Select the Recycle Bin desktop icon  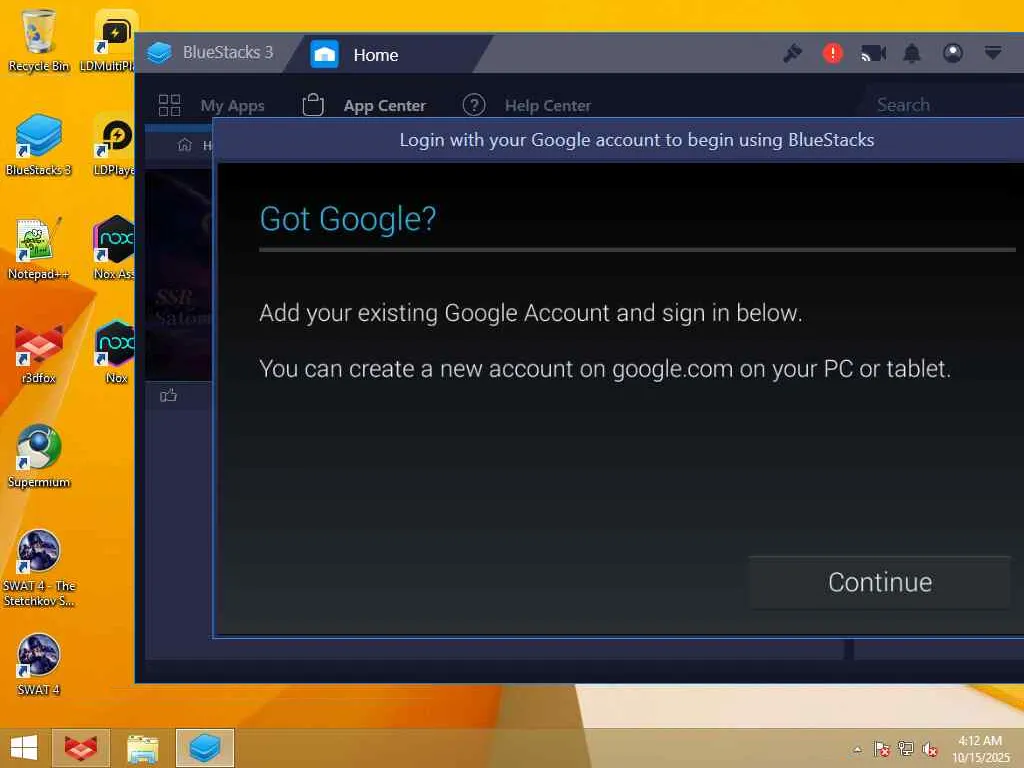39,40
